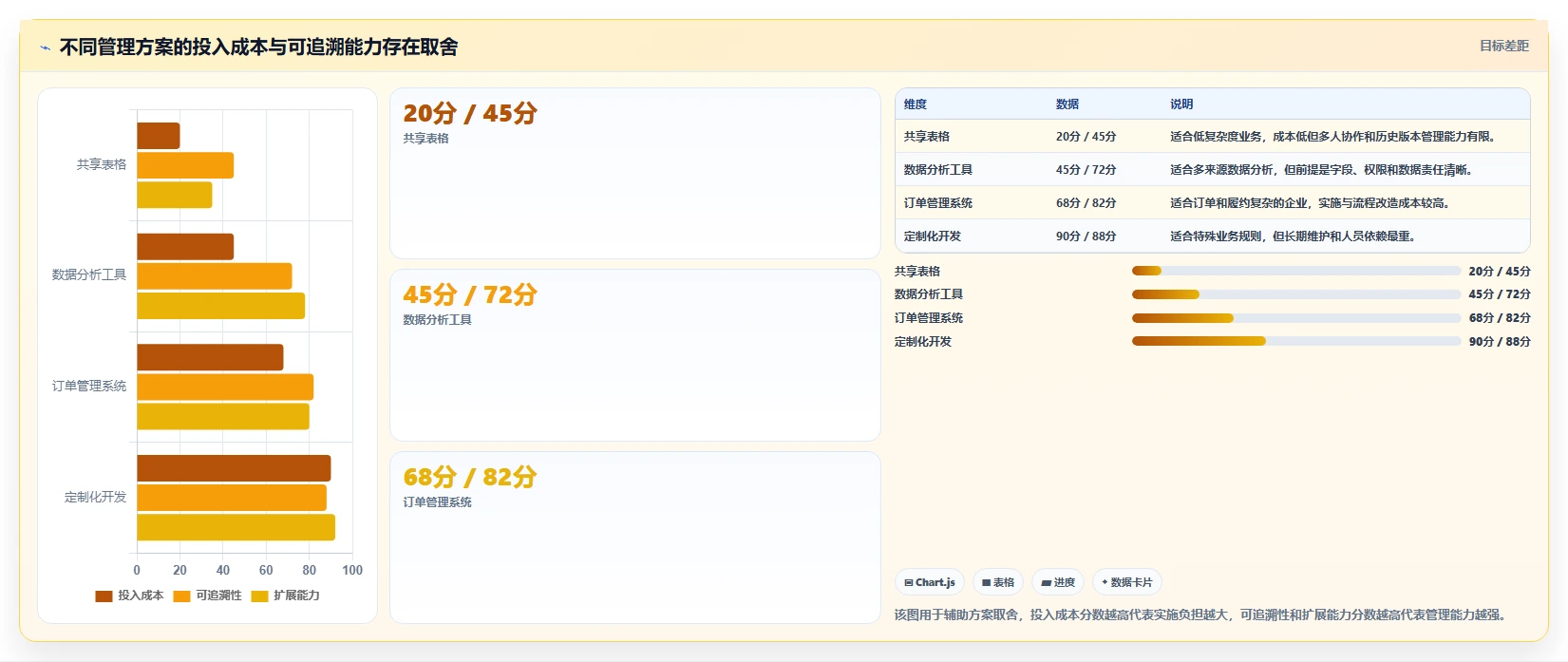The width and height of the screenshot is (1568, 662).
Task: Click the 订单管理系统 axis label on the chart
Action: [89, 387]
